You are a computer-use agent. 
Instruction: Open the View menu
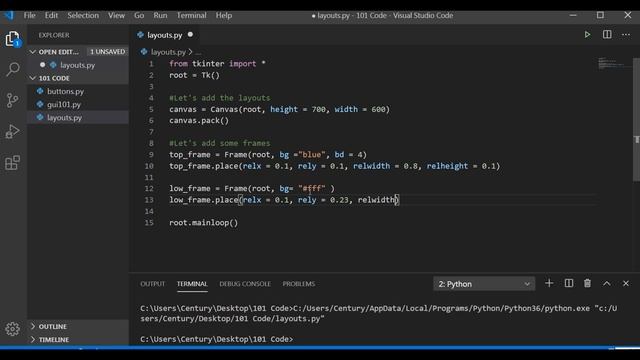click(x=116, y=16)
